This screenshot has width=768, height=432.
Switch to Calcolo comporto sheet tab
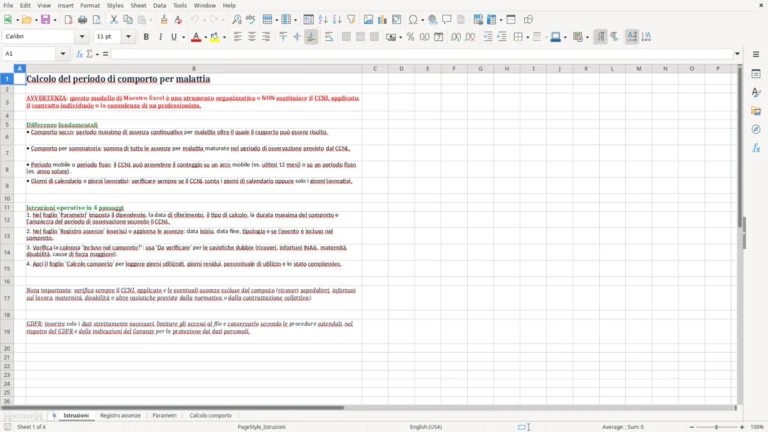pyautogui.click(x=210, y=415)
